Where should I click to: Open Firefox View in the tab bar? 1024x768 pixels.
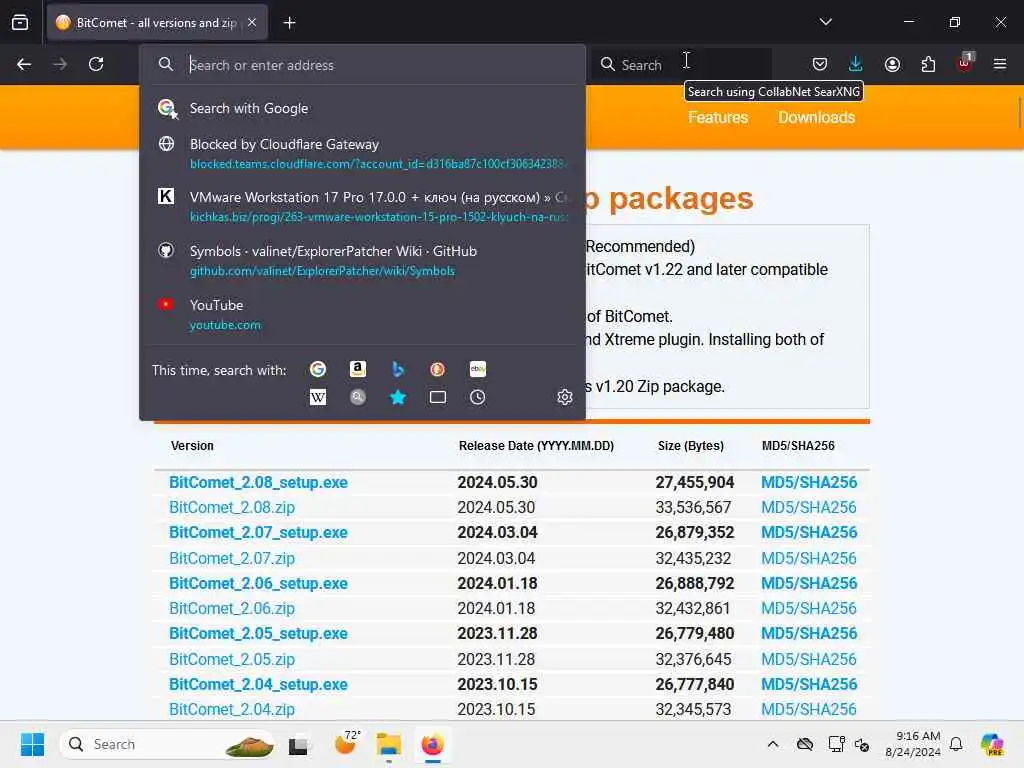tap(20, 22)
